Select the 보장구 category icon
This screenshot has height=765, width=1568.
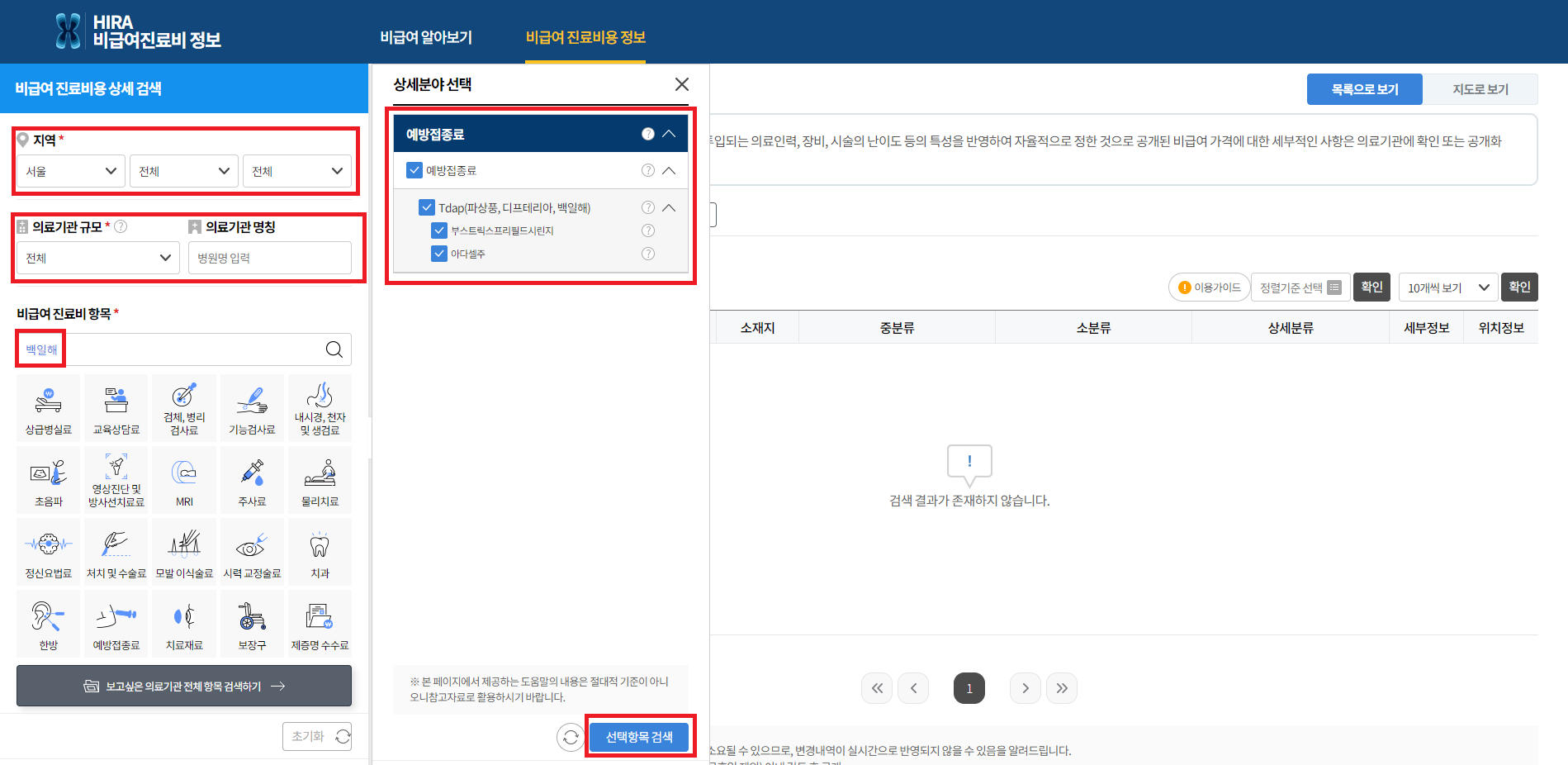(251, 623)
